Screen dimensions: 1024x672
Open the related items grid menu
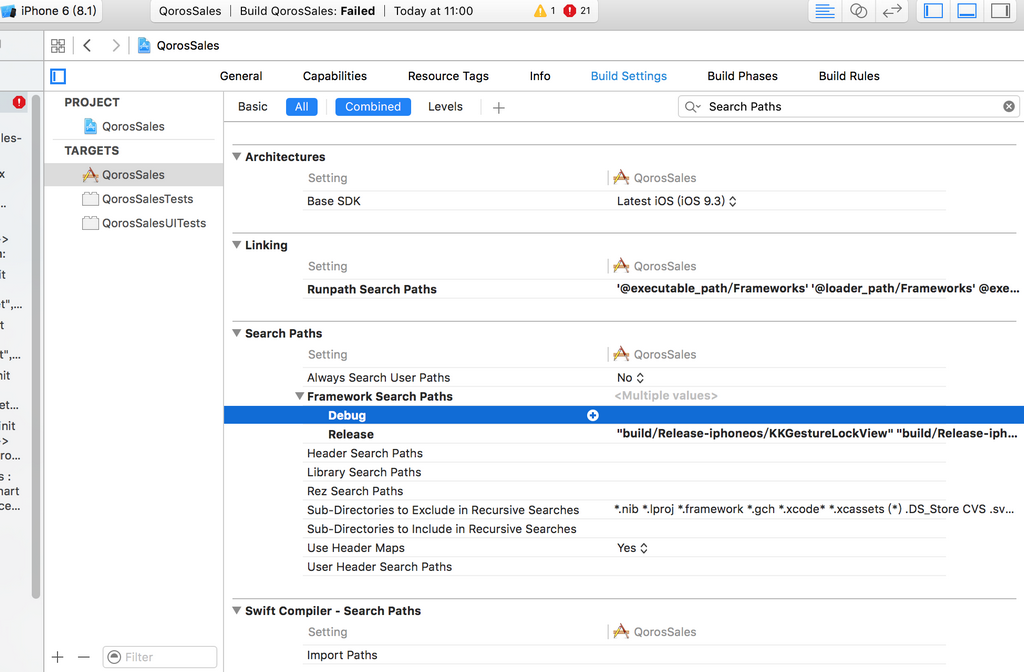pos(58,46)
